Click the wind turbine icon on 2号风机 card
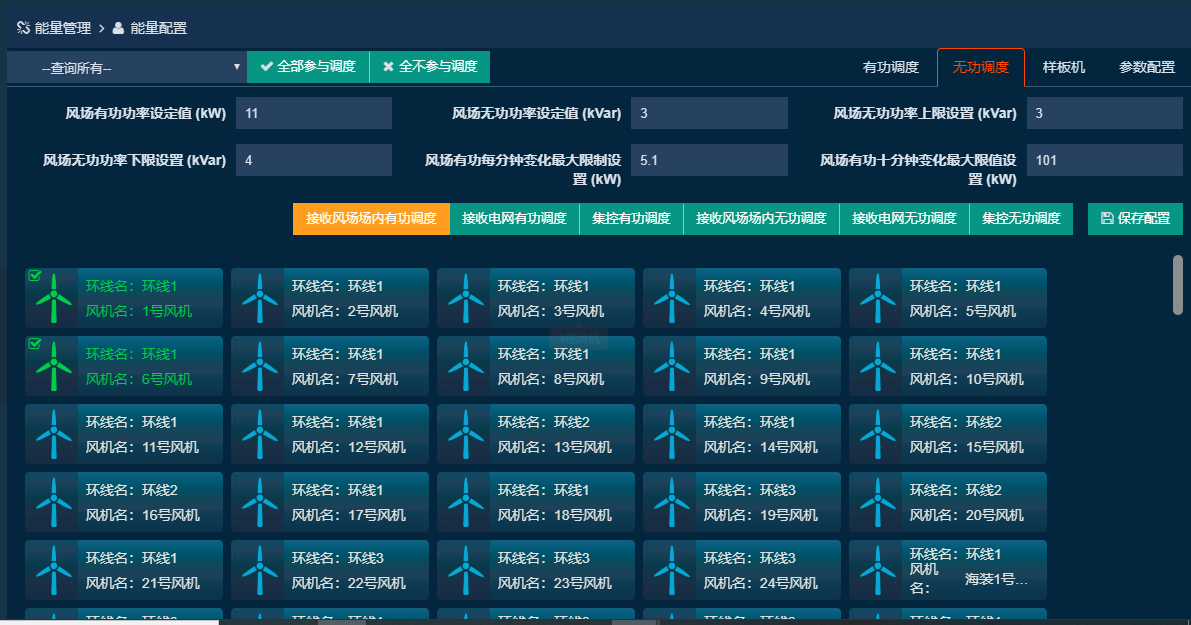 point(258,297)
